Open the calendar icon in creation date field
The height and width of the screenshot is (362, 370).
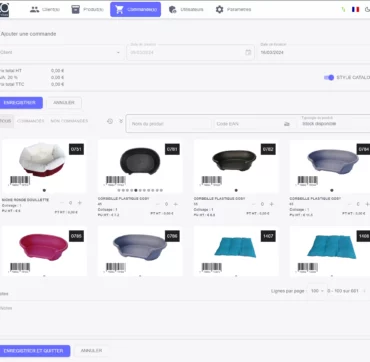pyautogui.click(x=248, y=52)
